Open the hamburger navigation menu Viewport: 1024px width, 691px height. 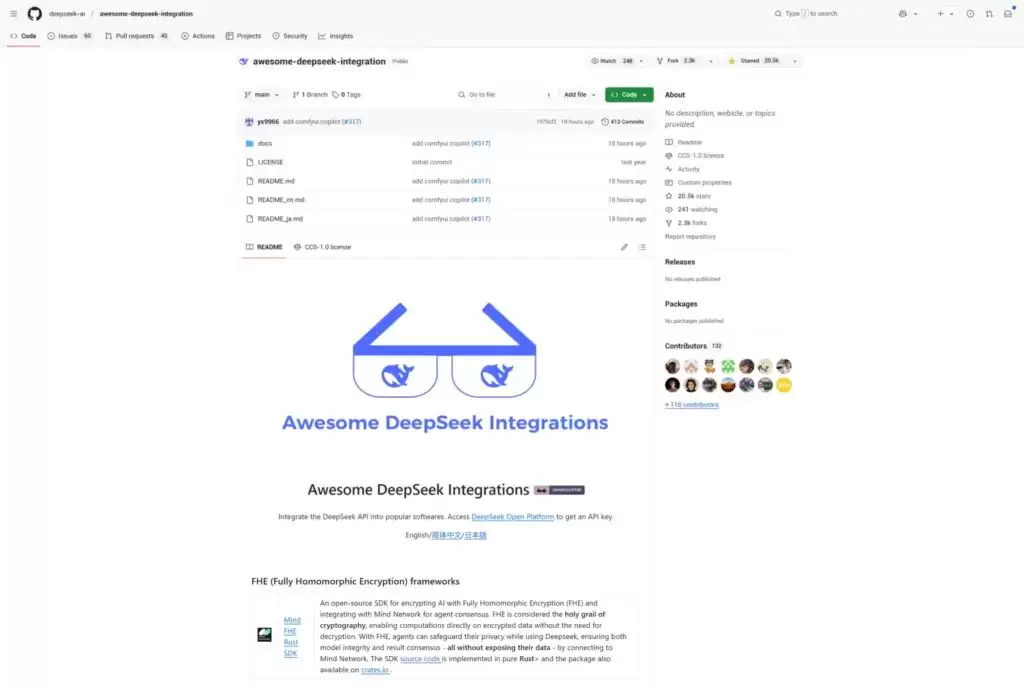[x=14, y=13]
